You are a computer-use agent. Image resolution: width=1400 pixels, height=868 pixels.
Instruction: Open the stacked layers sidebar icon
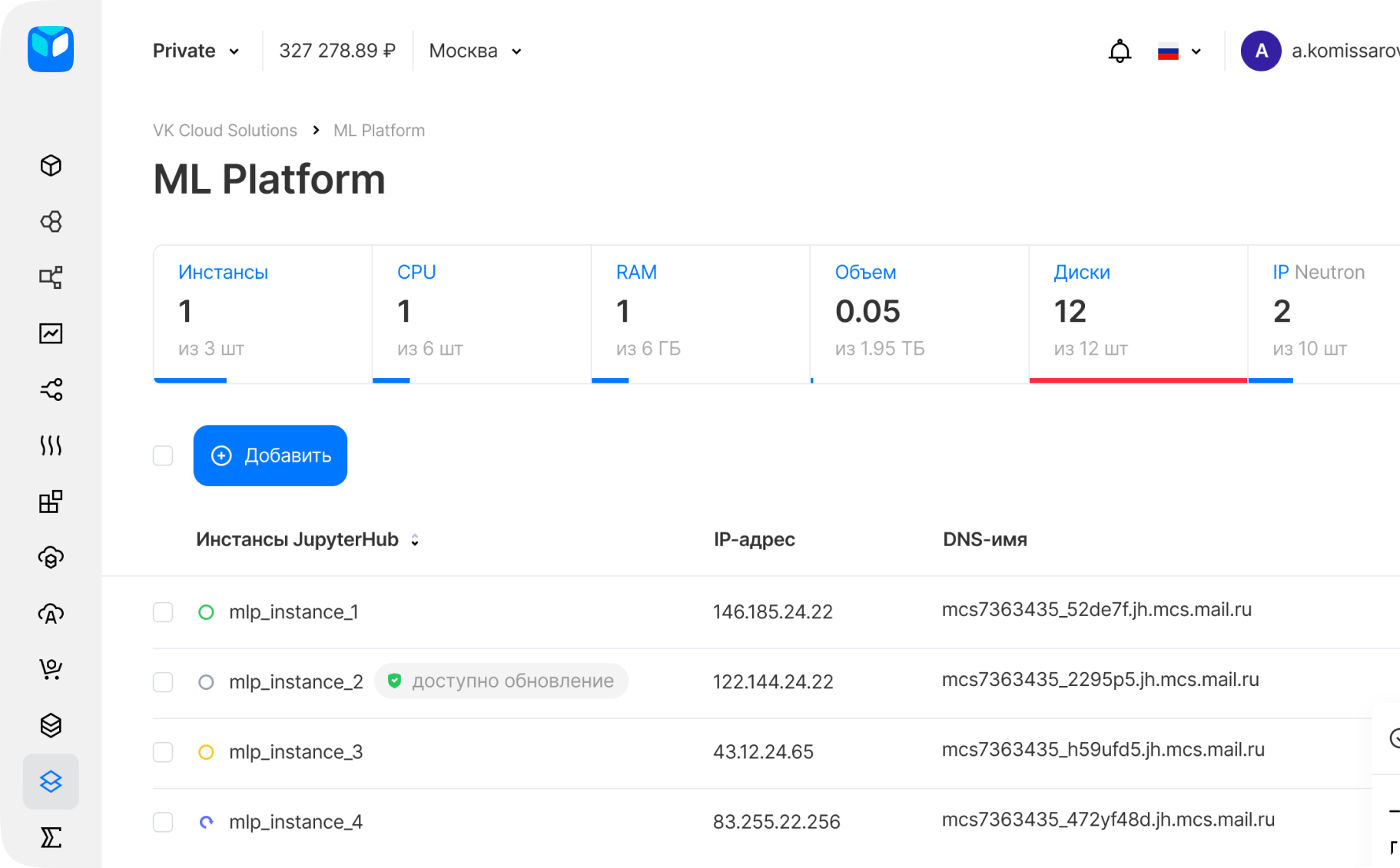[x=51, y=725]
